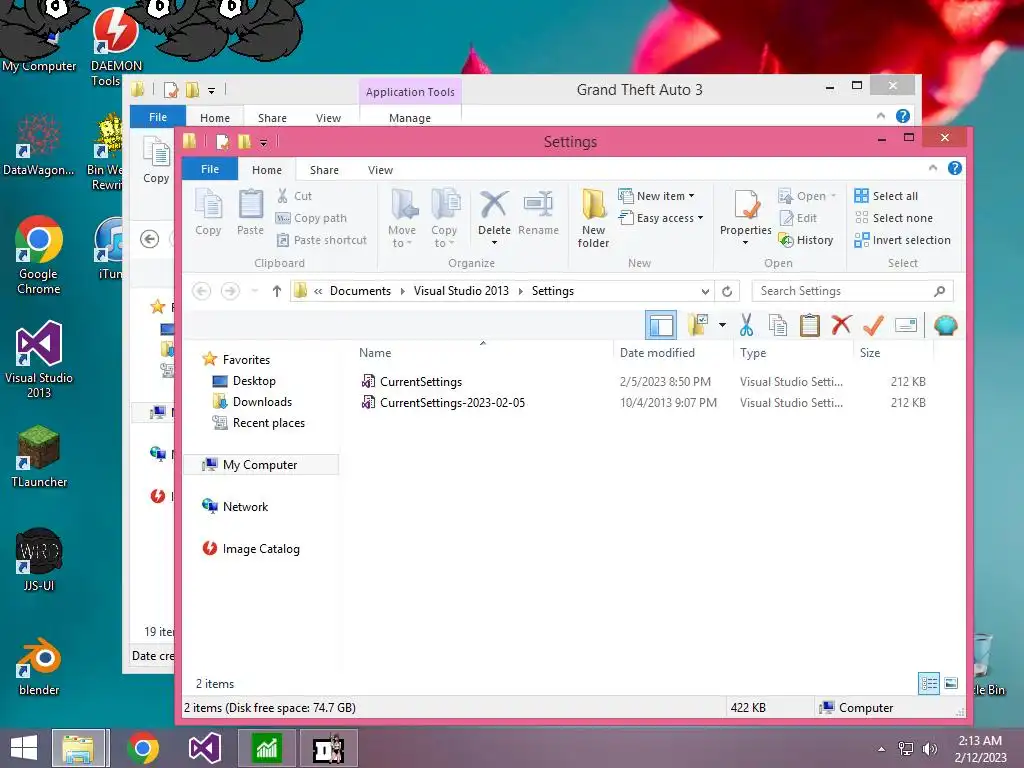
Task: Click Copy path in the ribbon
Action: [312, 218]
